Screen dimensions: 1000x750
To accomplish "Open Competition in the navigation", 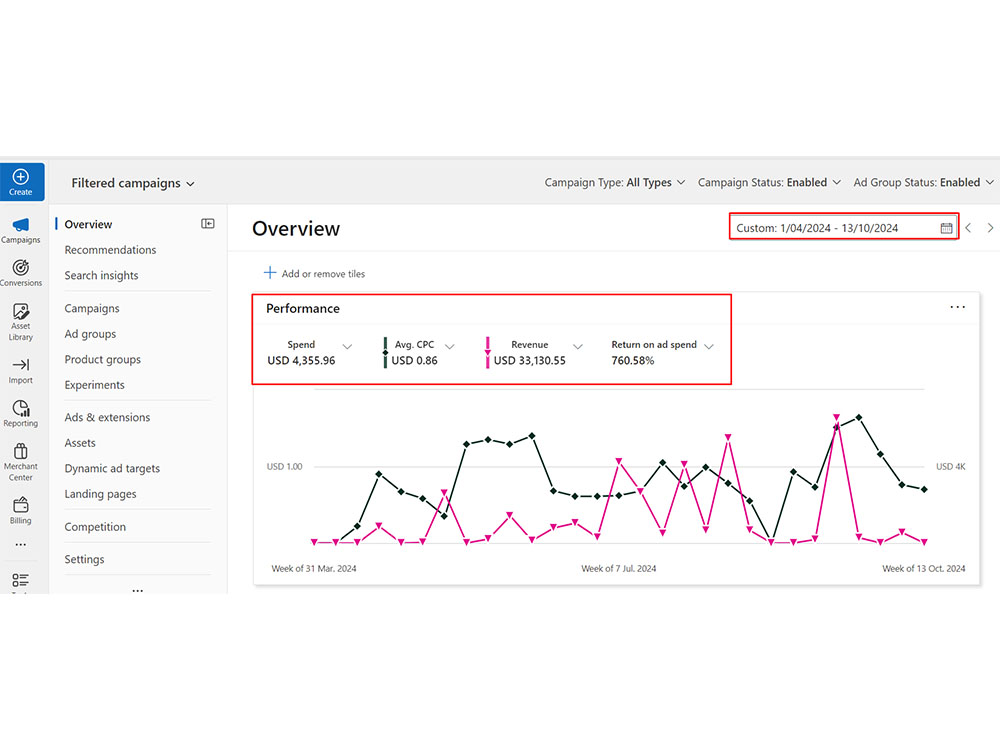I will point(95,527).
